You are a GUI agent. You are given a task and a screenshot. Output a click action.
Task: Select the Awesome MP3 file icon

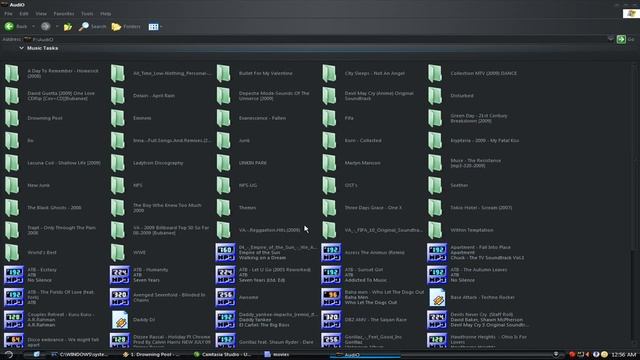click(x=225, y=298)
